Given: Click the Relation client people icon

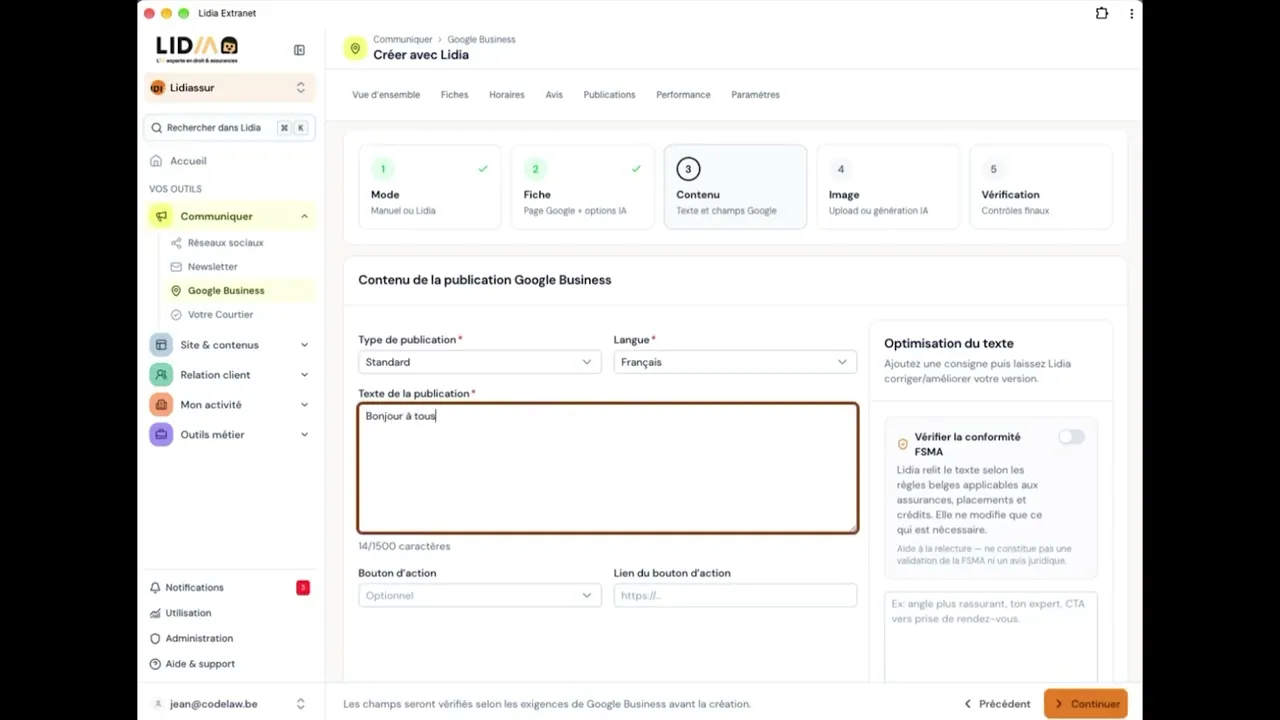Looking at the screenshot, I should point(161,375).
